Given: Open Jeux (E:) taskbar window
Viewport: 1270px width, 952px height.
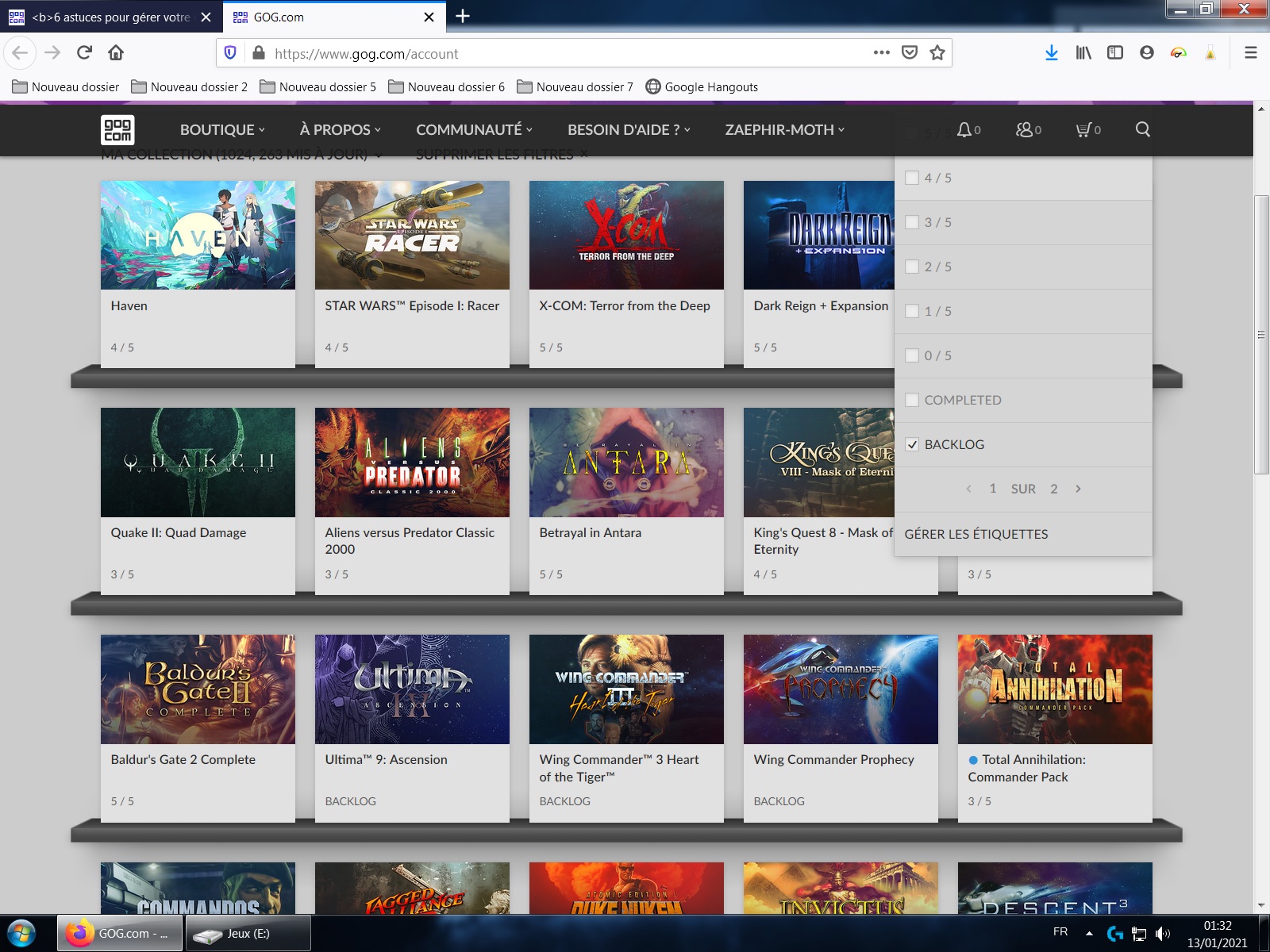Looking at the screenshot, I should pos(248,933).
